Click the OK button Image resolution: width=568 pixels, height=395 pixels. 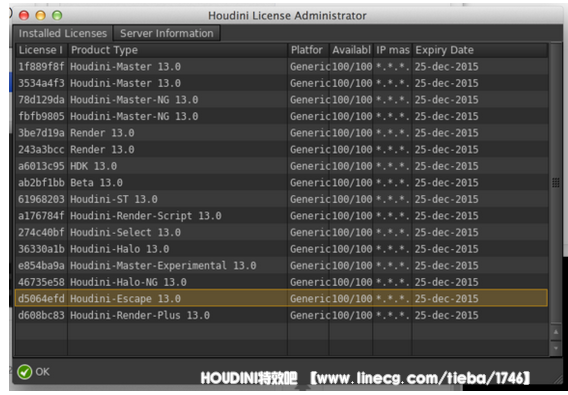[34, 371]
